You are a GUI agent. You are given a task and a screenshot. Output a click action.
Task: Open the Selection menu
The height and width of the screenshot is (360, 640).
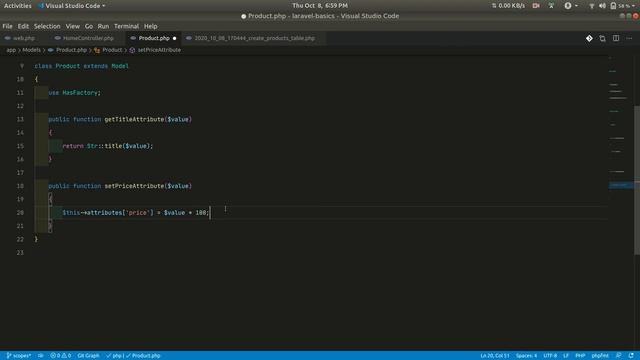click(x=47, y=26)
